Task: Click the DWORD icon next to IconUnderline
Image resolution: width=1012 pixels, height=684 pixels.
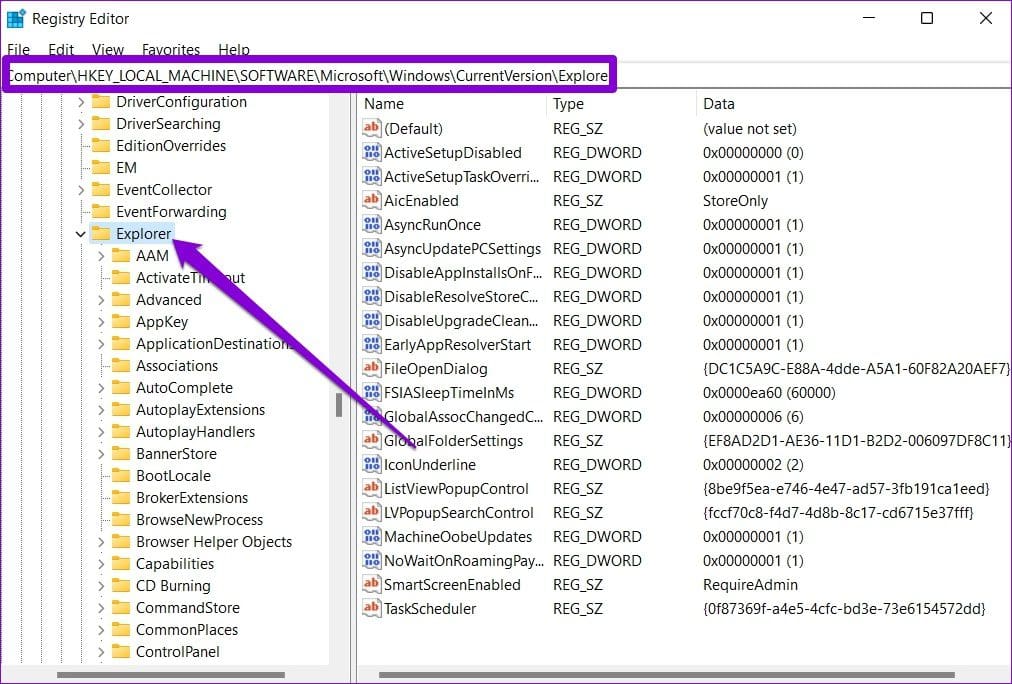Action: coord(371,465)
